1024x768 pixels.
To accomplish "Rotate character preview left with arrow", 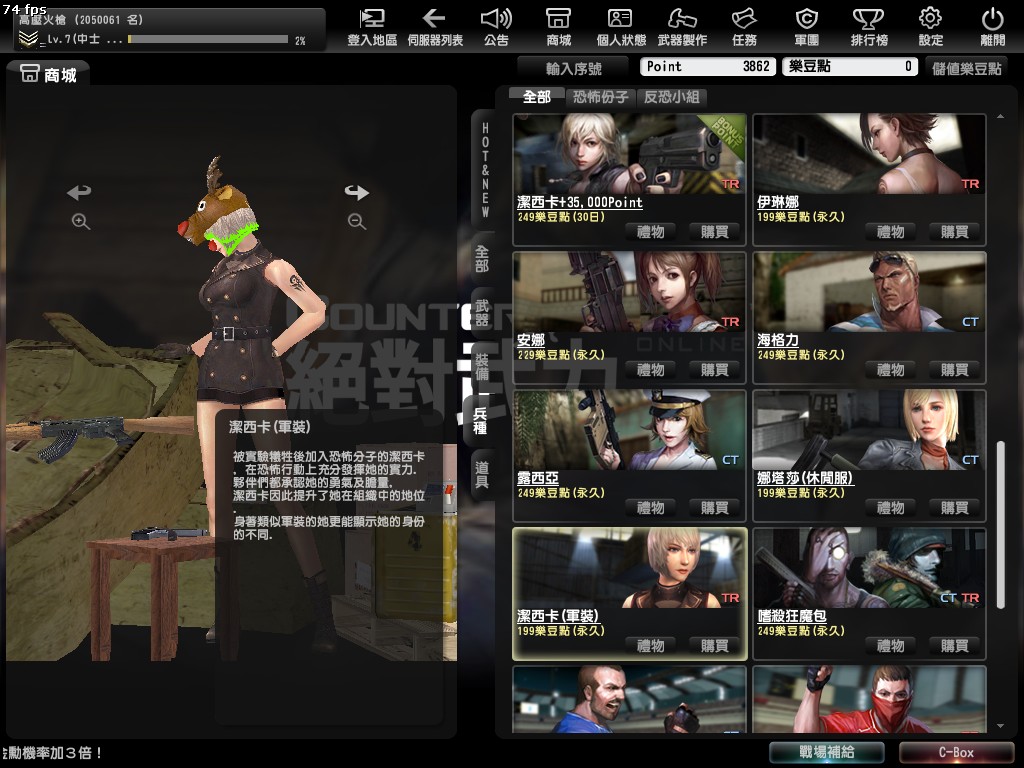I will pos(79,192).
